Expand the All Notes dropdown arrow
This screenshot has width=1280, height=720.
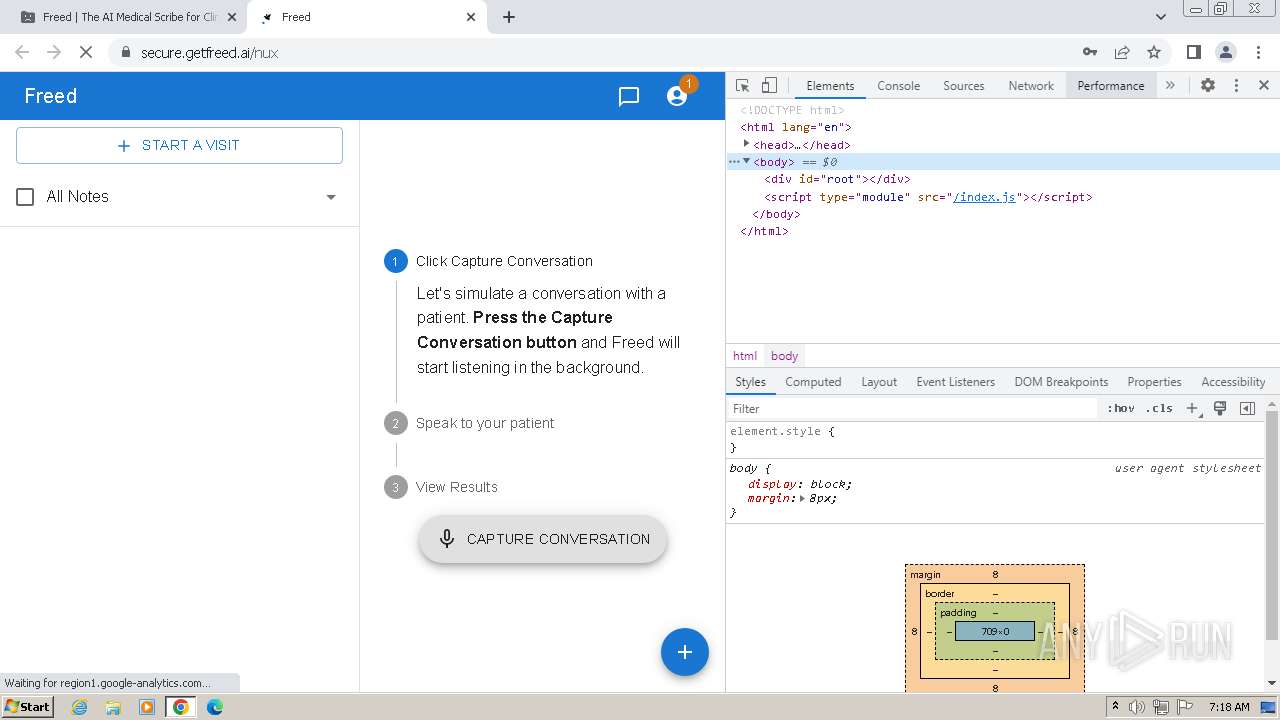point(331,197)
